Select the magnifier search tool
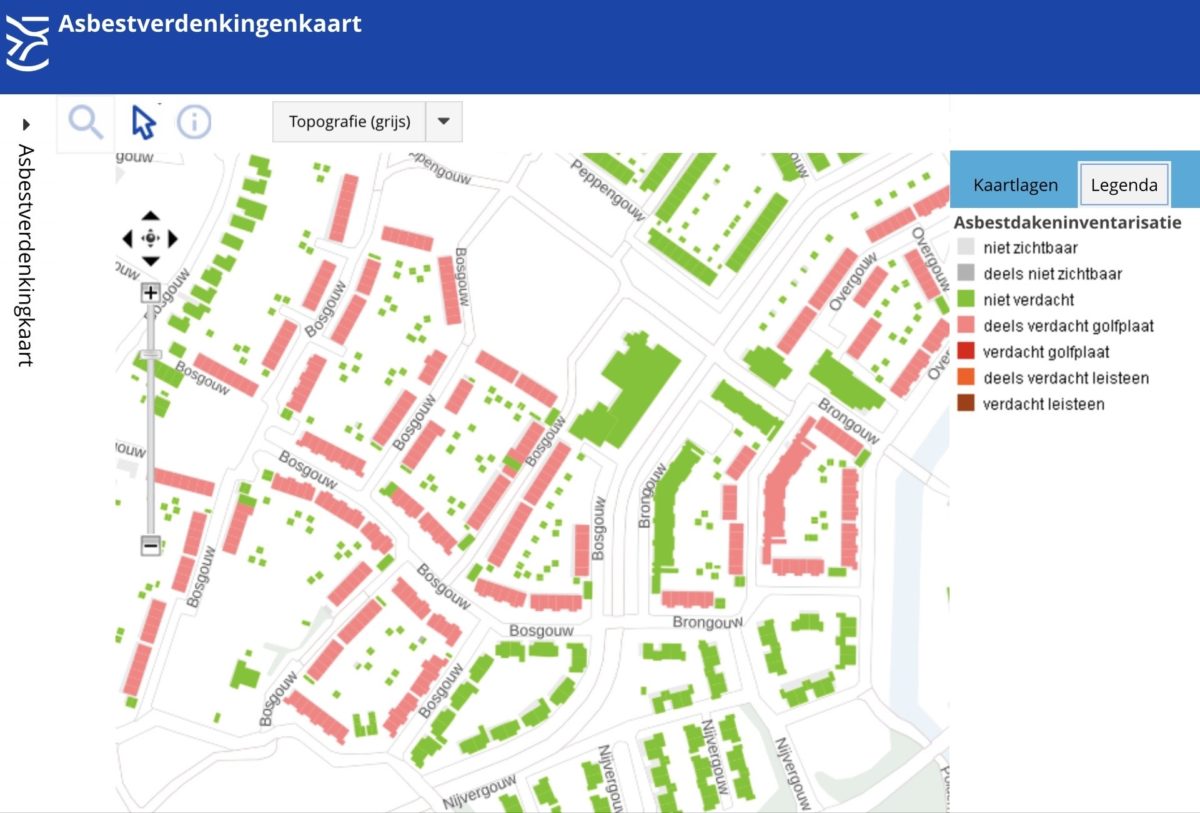 click(85, 120)
